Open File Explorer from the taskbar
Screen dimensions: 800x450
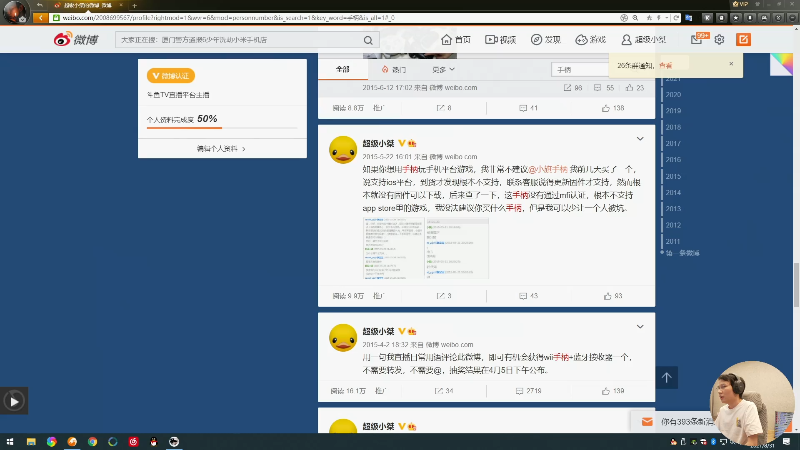point(31,442)
